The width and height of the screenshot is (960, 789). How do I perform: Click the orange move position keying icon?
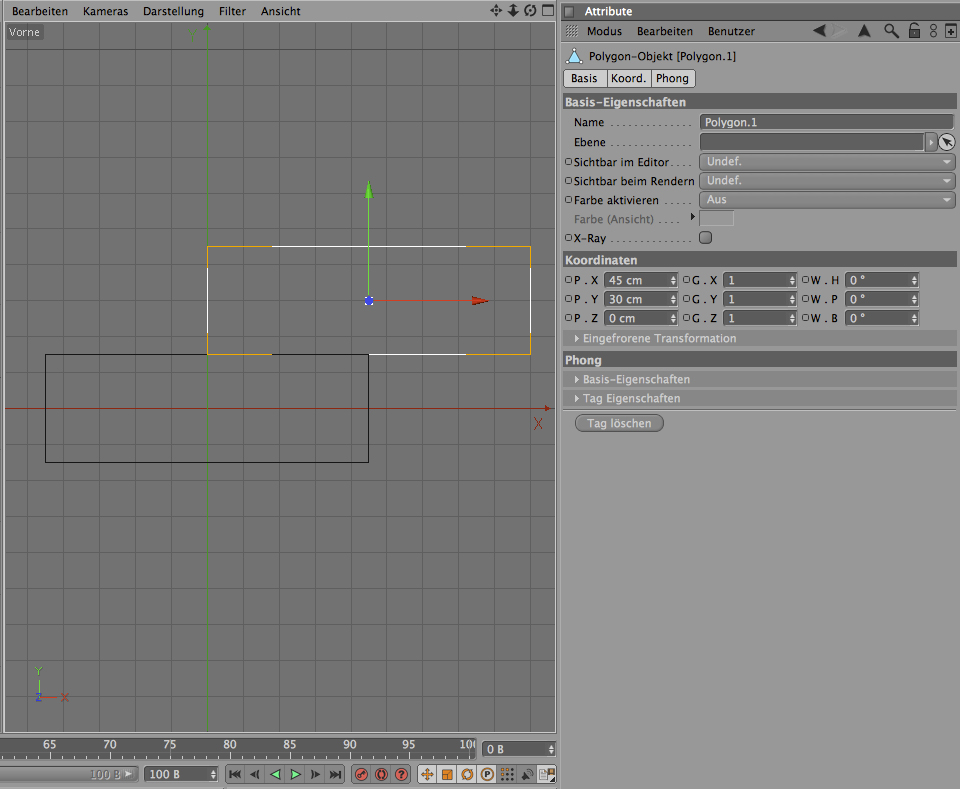point(426,774)
